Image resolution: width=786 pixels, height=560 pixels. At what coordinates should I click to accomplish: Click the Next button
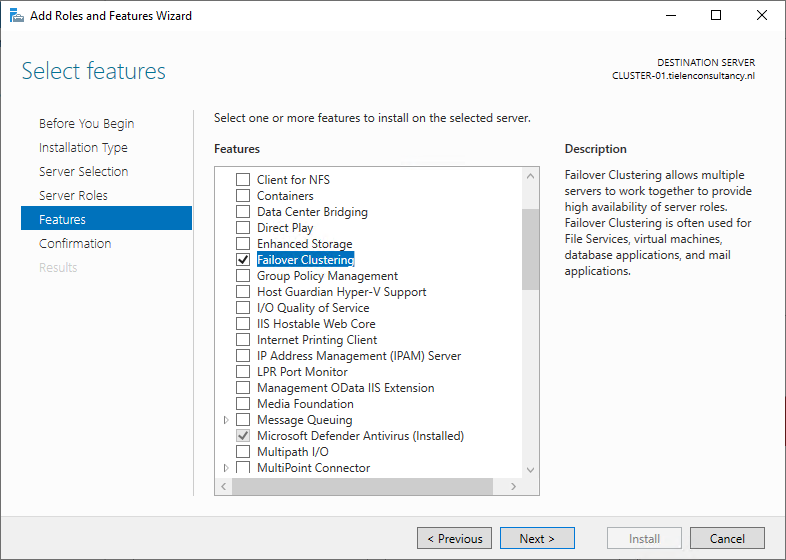coord(537,538)
